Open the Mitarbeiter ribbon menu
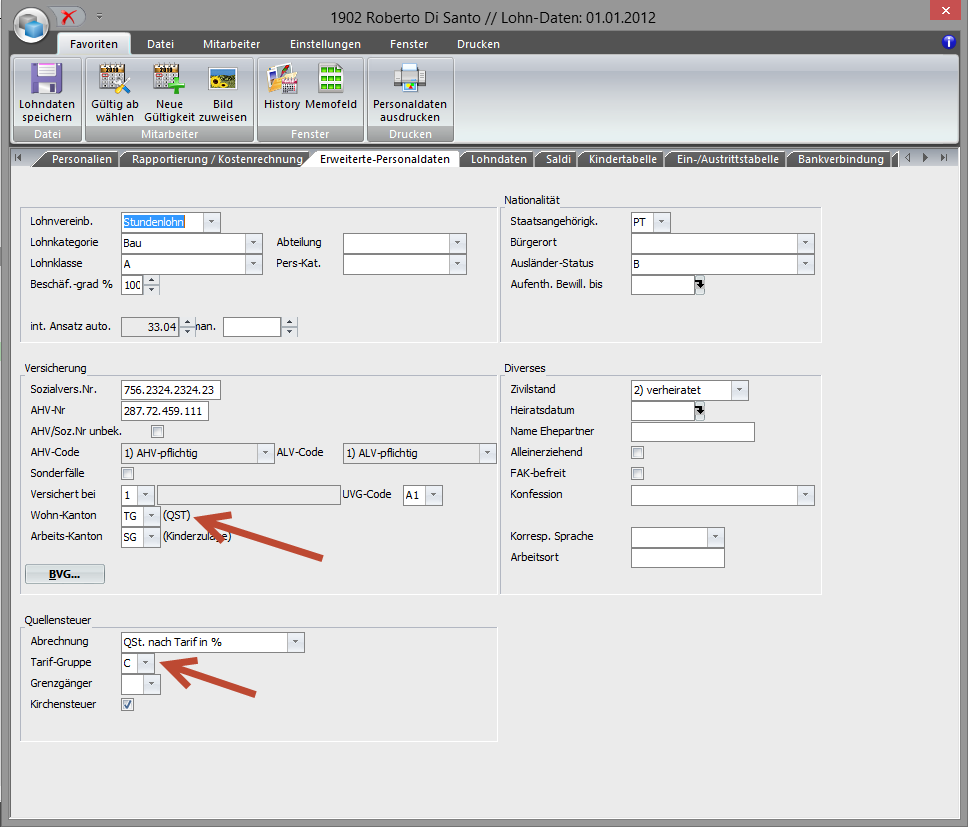The height and width of the screenshot is (827, 968). (231, 44)
